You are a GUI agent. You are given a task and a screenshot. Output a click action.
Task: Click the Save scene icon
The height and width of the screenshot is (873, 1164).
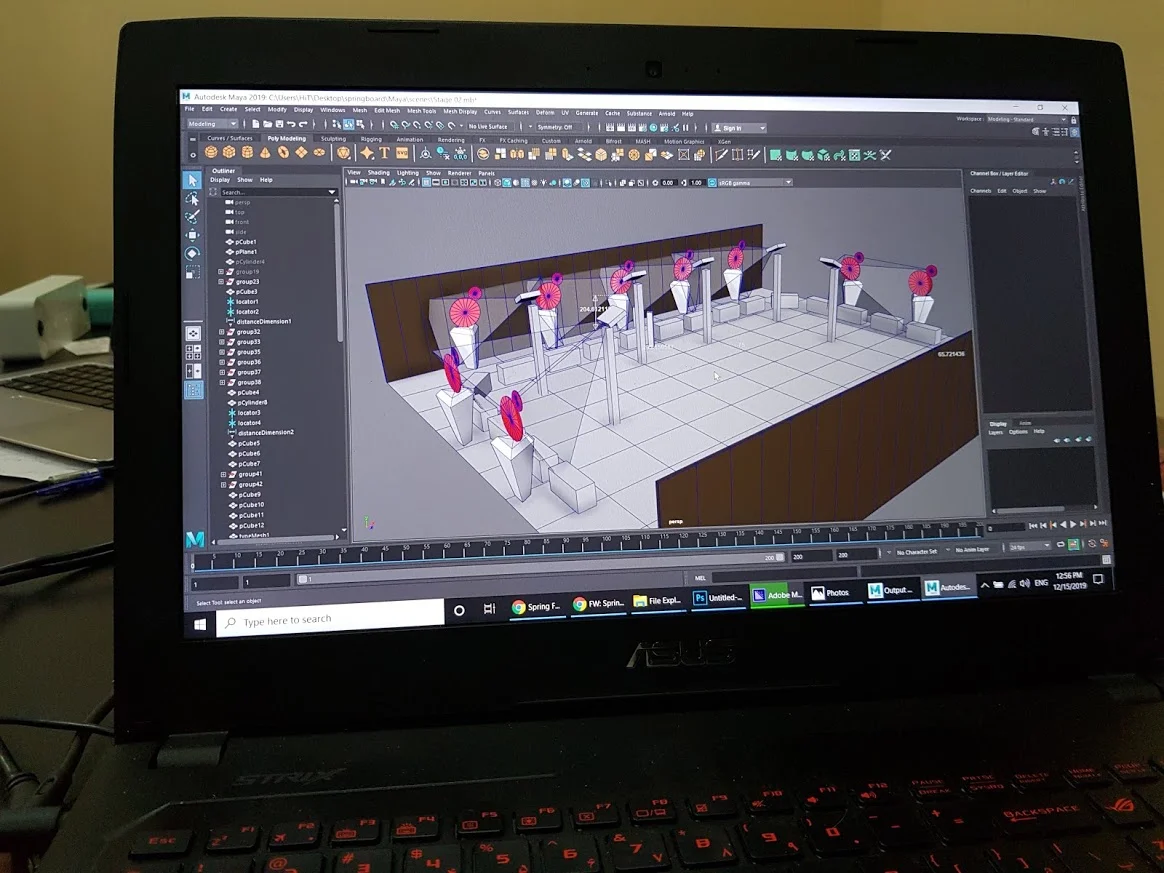279,124
